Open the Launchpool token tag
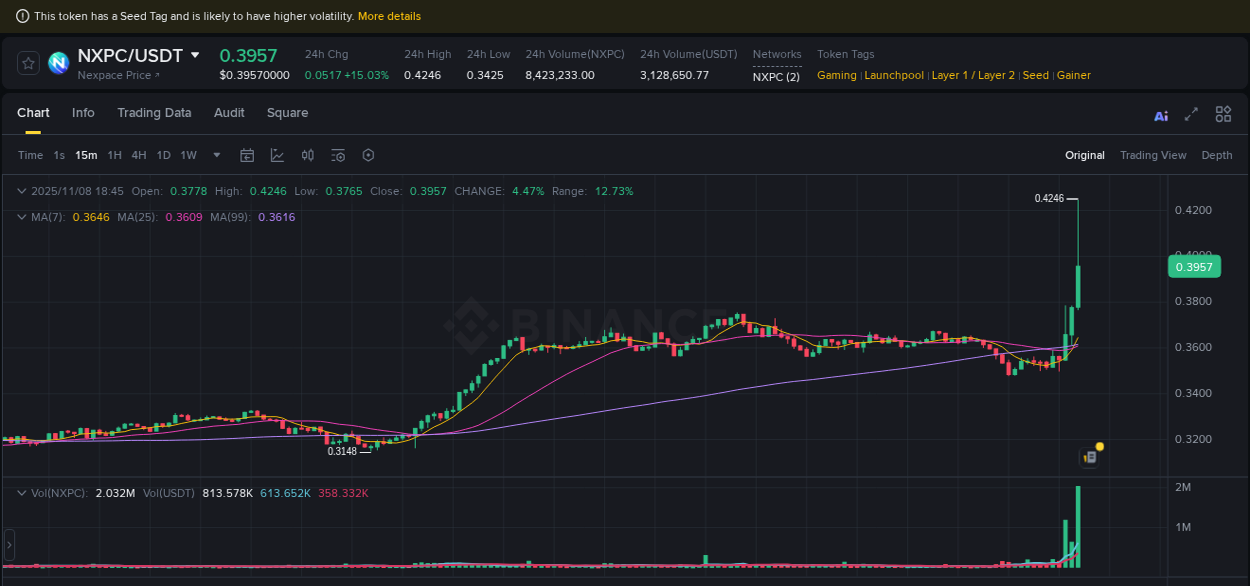1250x586 pixels. pyautogui.click(x=894, y=75)
